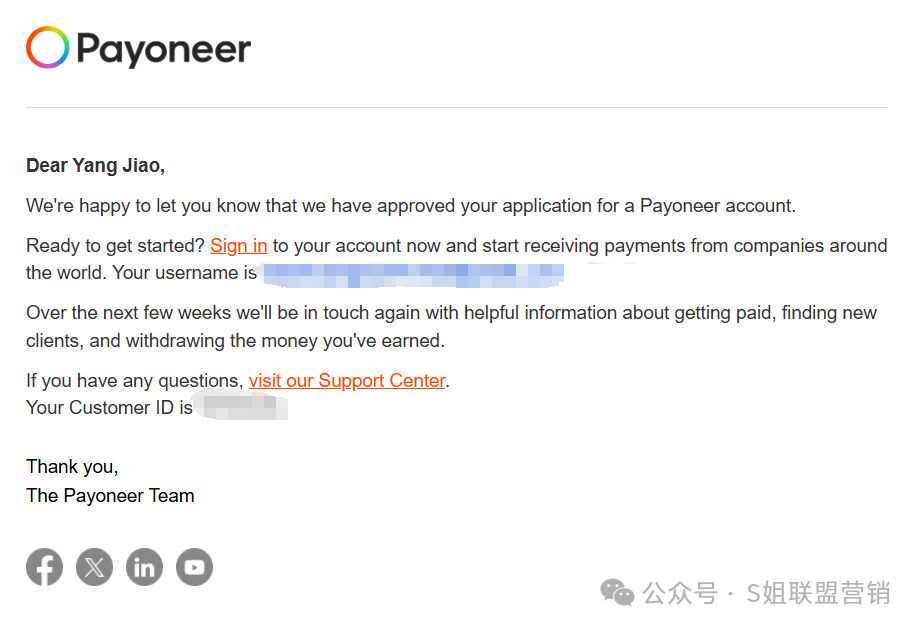Image resolution: width=920 pixels, height=630 pixels.
Task: Open the "visit our Support Center" link
Action: click(347, 381)
